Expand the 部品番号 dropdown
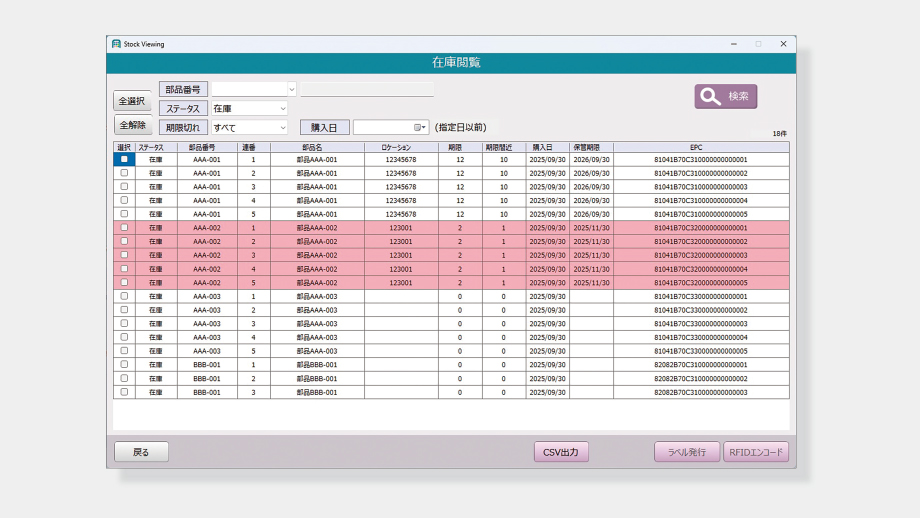The height and width of the screenshot is (518, 920). 291,89
